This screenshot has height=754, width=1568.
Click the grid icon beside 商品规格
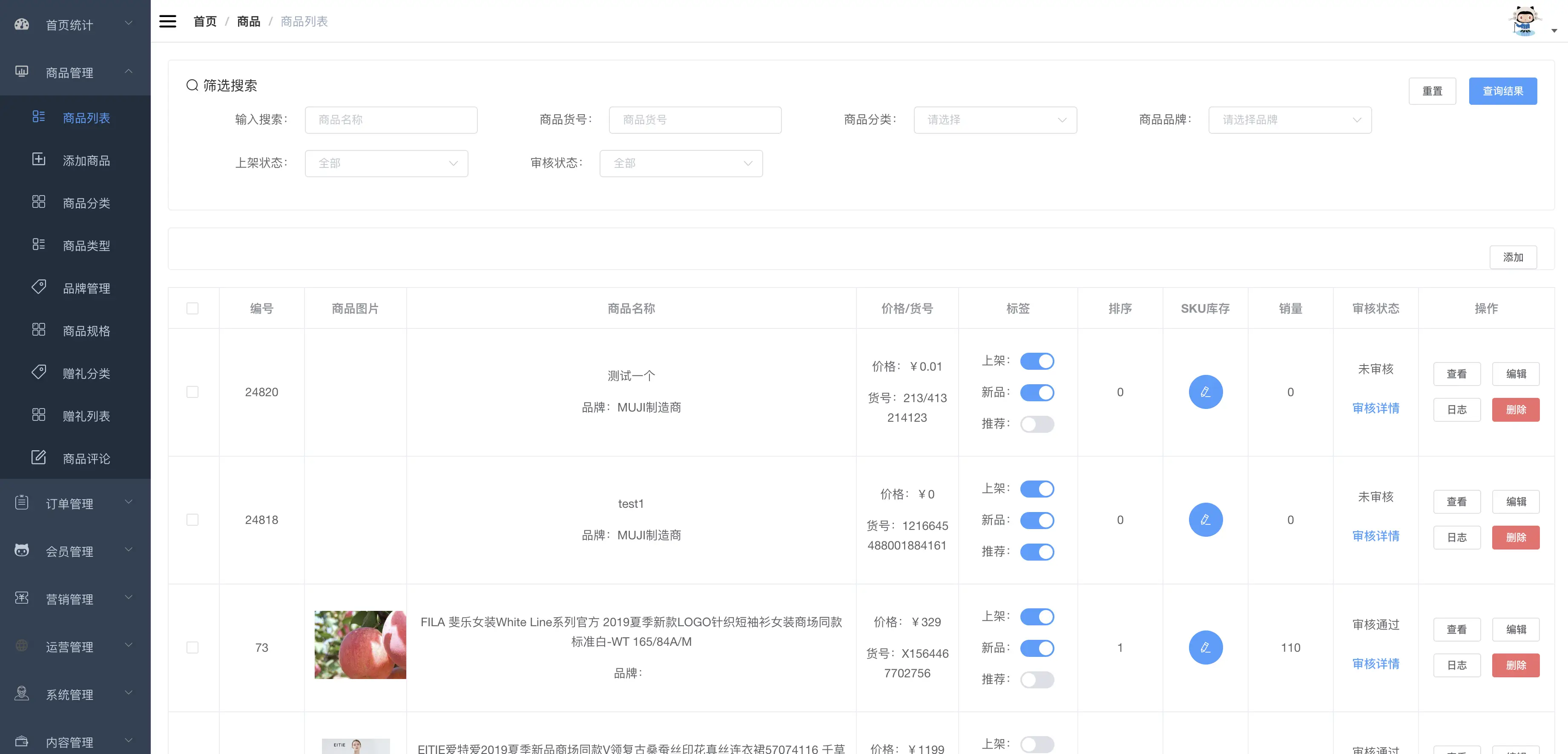pyautogui.click(x=38, y=330)
